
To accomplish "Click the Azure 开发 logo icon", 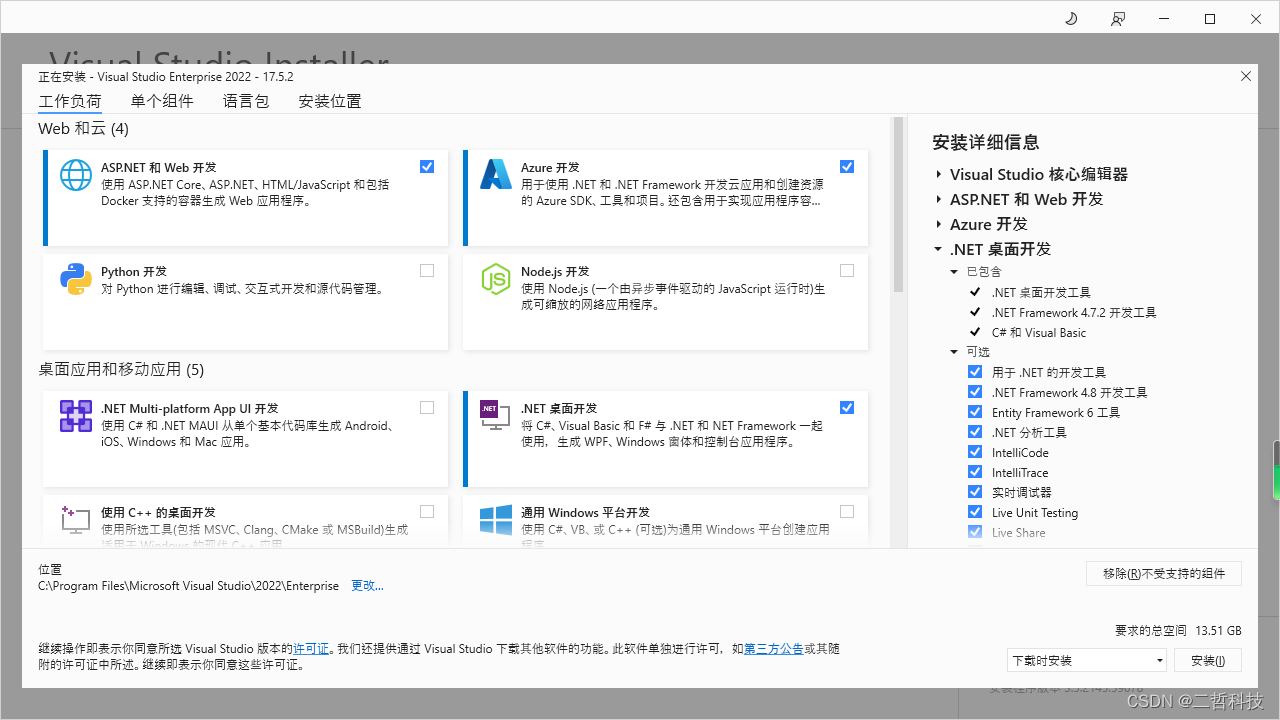I will (496, 175).
